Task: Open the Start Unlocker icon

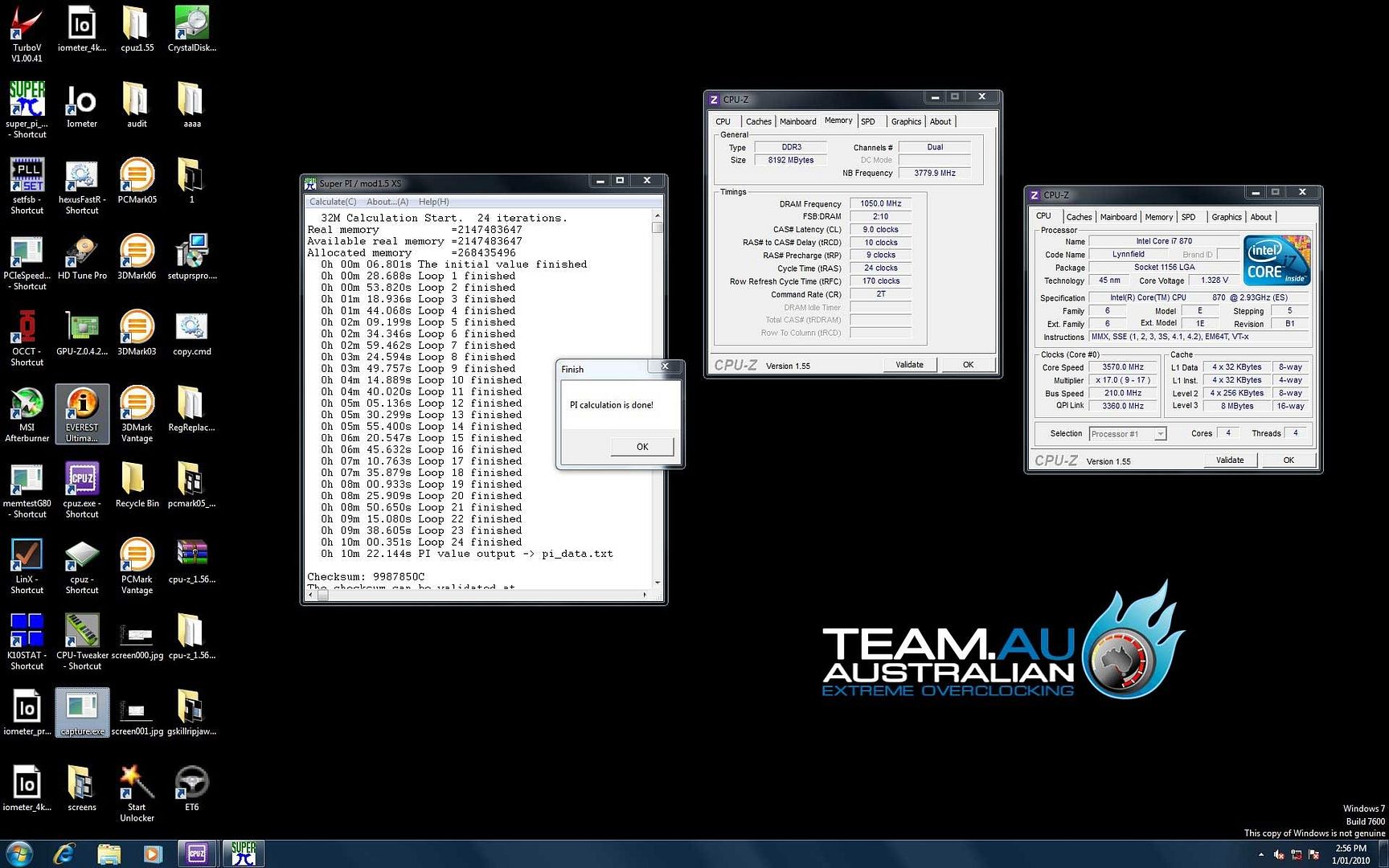Action: pyautogui.click(x=137, y=793)
